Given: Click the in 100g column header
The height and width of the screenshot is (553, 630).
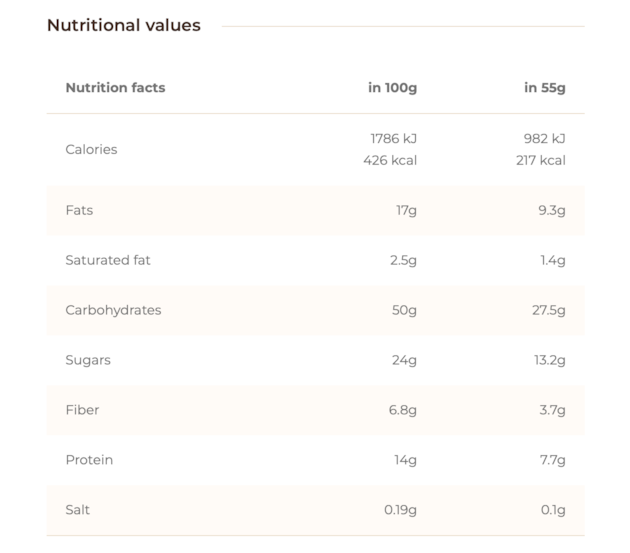Looking at the screenshot, I should tap(393, 88).
